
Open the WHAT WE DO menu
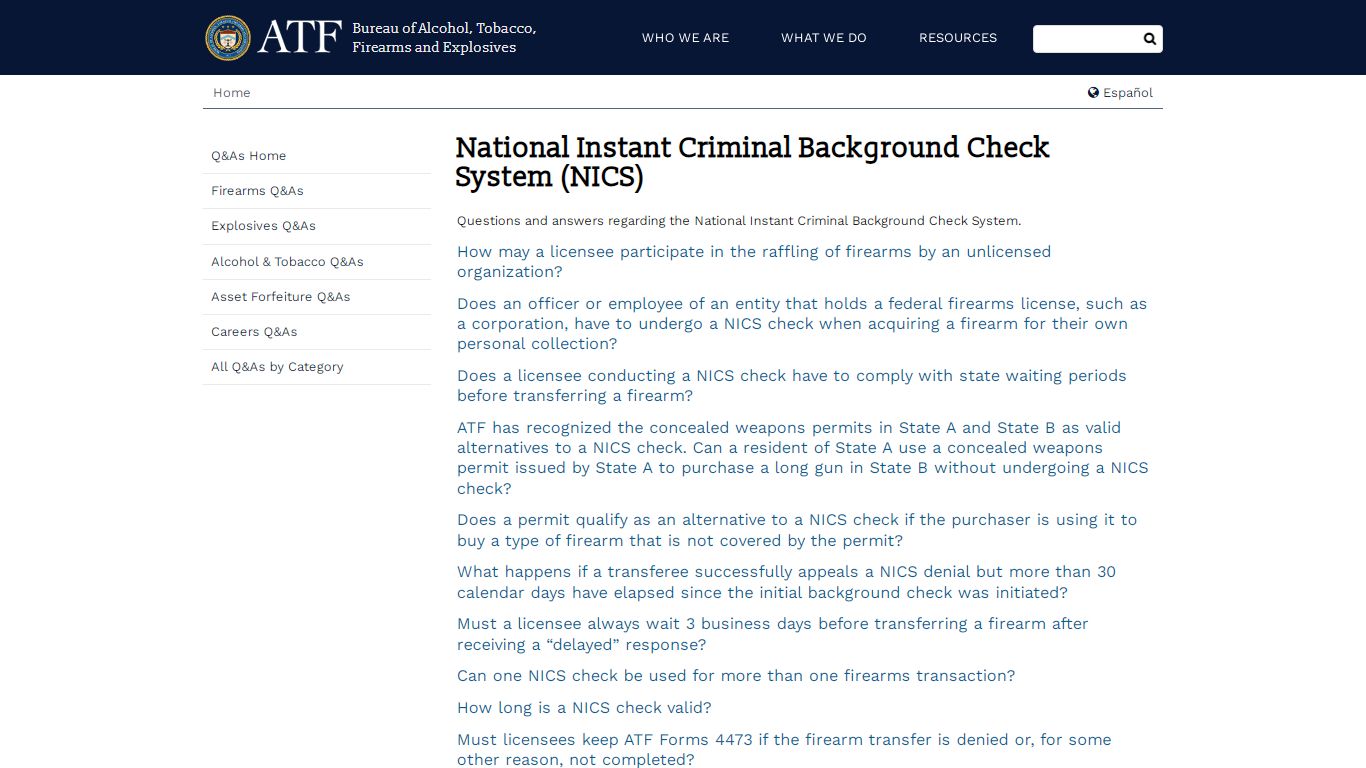point(824,38)
